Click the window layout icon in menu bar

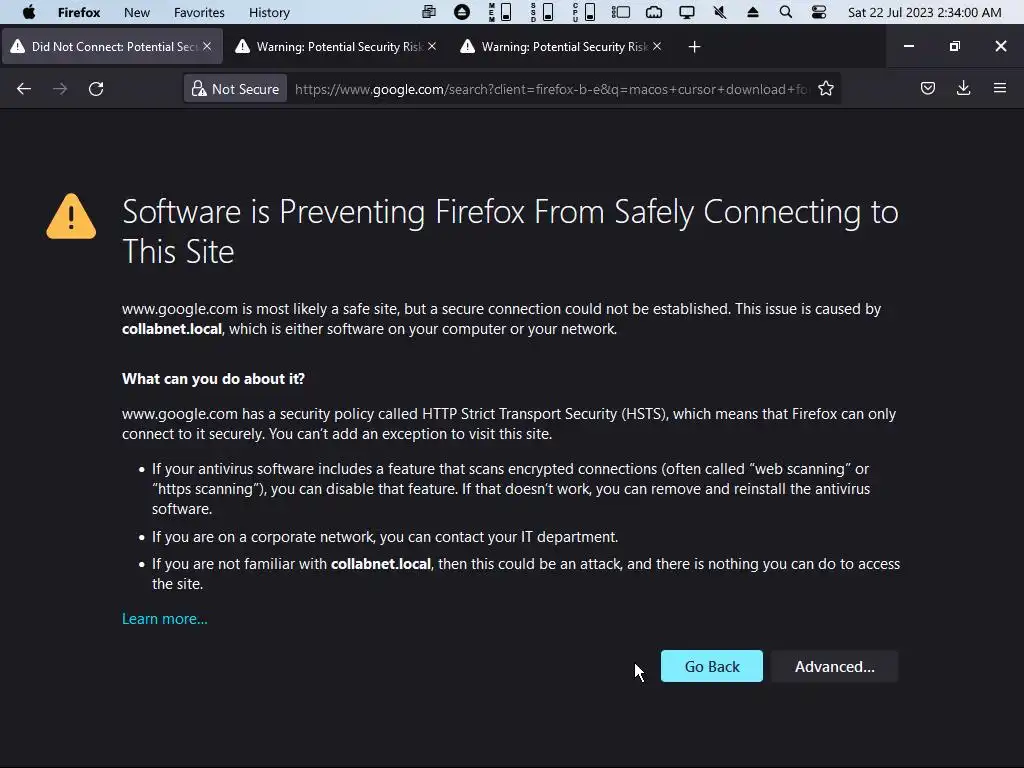(620, 12)
